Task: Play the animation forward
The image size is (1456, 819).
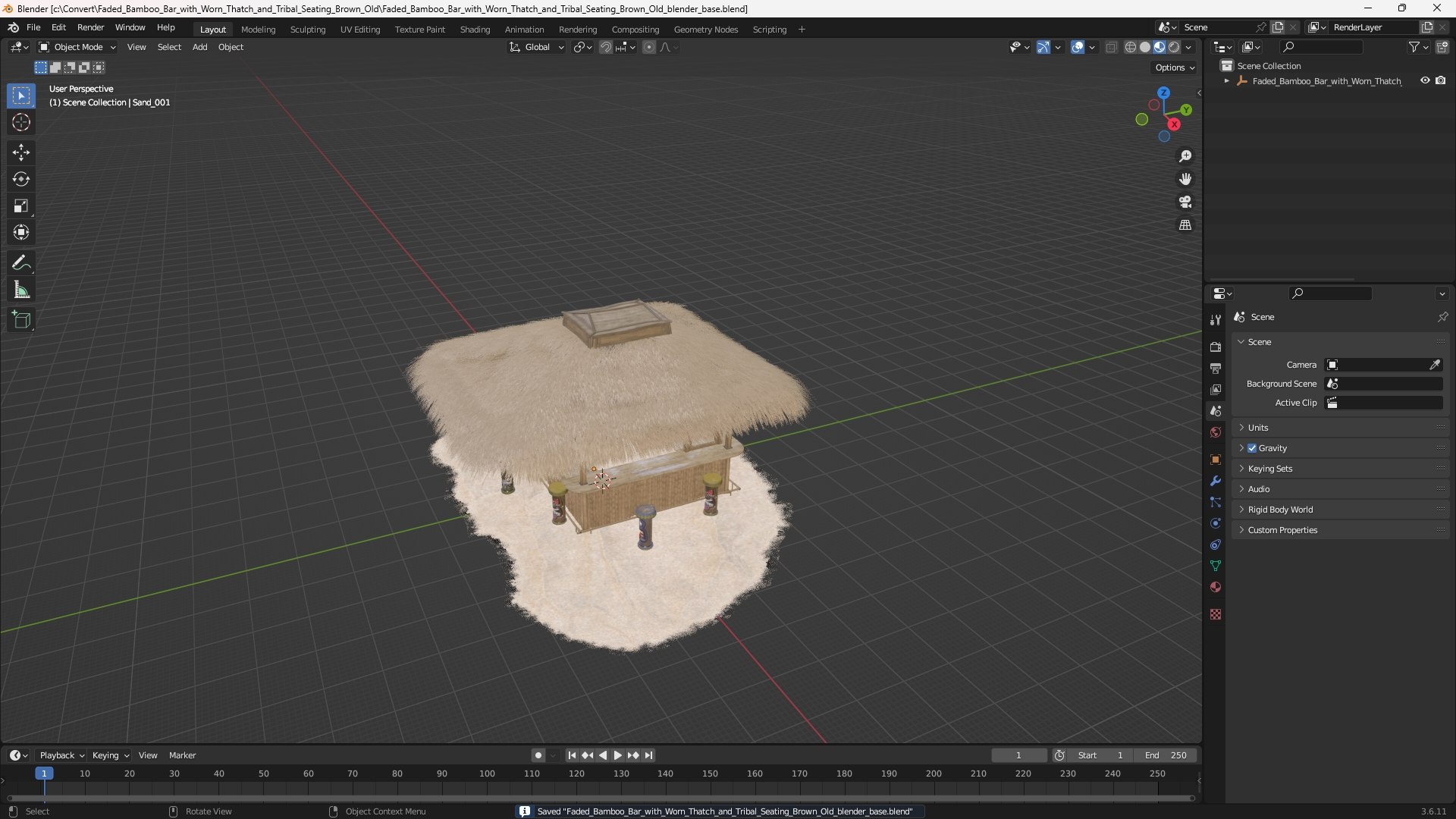Action: (617, 755)
